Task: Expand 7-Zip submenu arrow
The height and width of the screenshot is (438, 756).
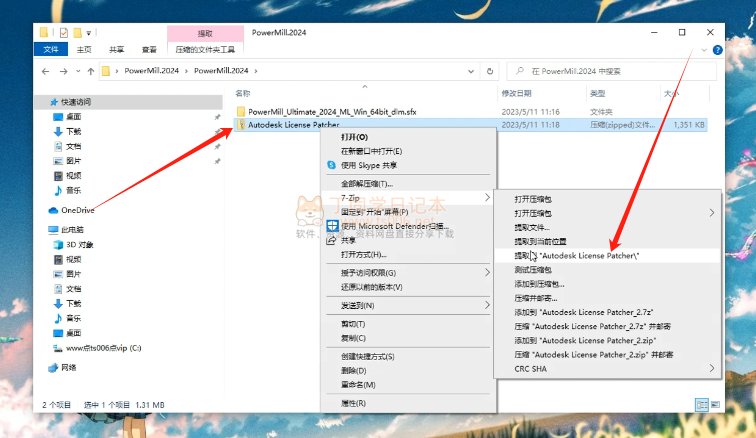Action: (487, 197)
